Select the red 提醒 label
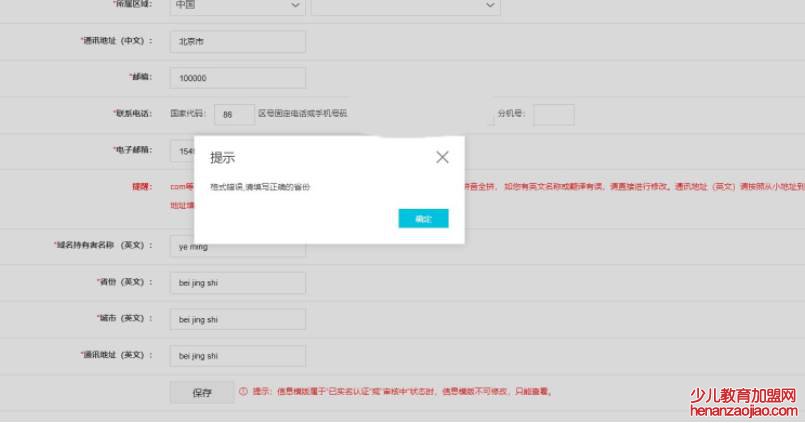Image resolution: width=805 pixels, height=423 pixels. [x=142, y=186]
